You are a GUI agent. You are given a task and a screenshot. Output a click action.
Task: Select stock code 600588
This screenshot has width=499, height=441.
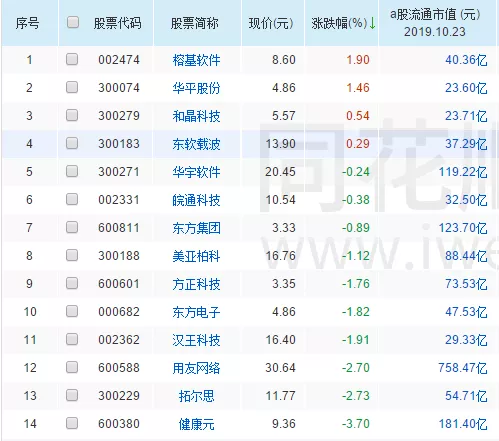point(119,368)
